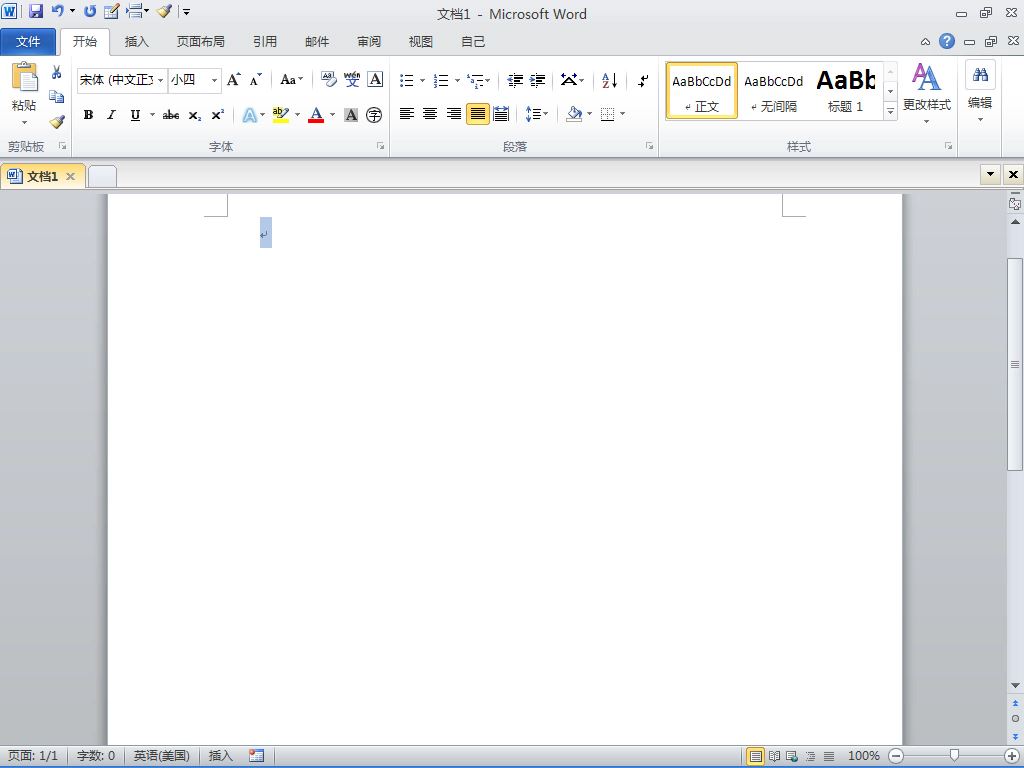Toggle Subscript formatting
This screenshot has height=768, width=1024.
click(x=195, y=115)
